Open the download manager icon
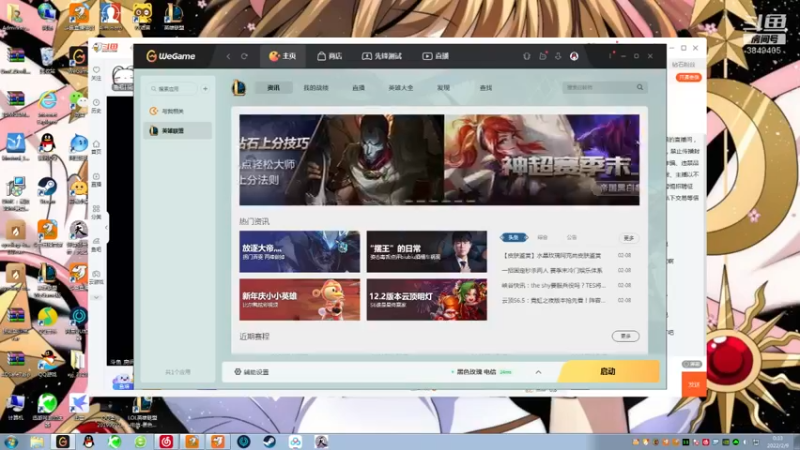 [x=558, y=56]
